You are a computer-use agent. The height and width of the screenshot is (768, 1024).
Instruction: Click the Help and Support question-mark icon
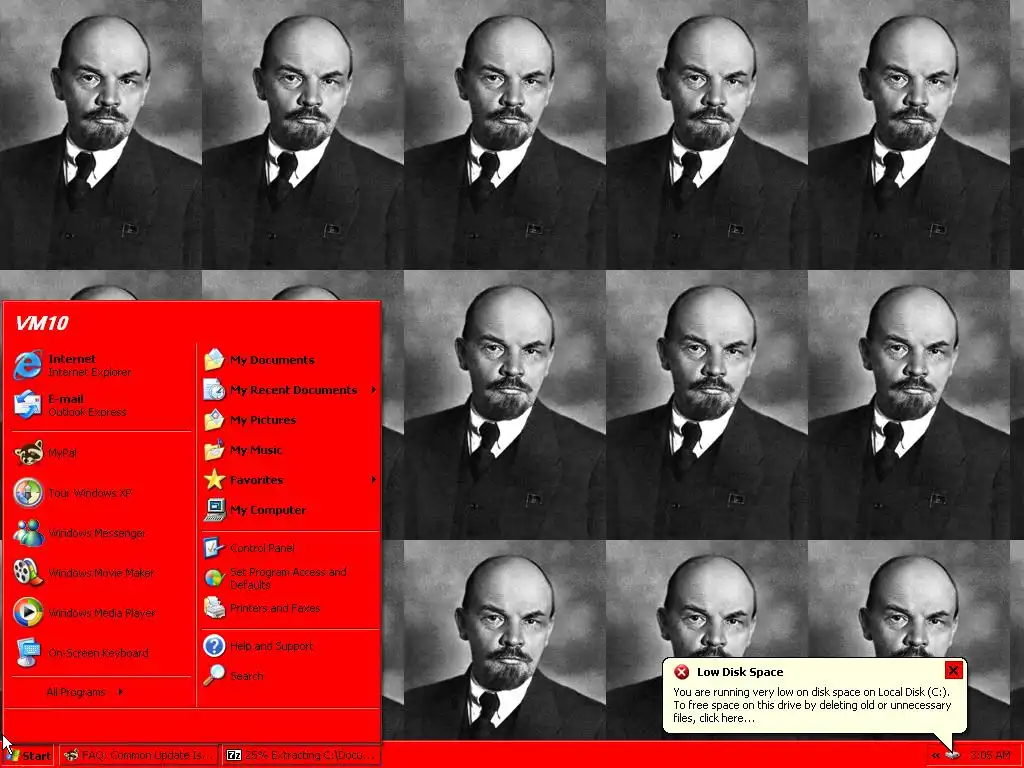pos(214,646)
